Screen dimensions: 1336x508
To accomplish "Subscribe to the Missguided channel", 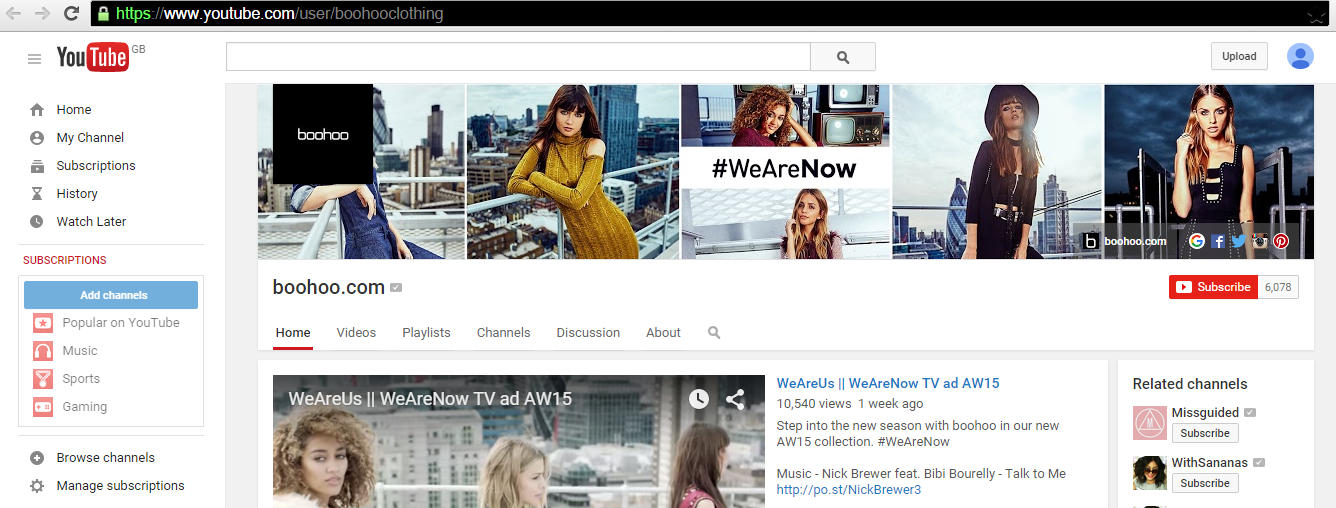I will click(1204, 433).
